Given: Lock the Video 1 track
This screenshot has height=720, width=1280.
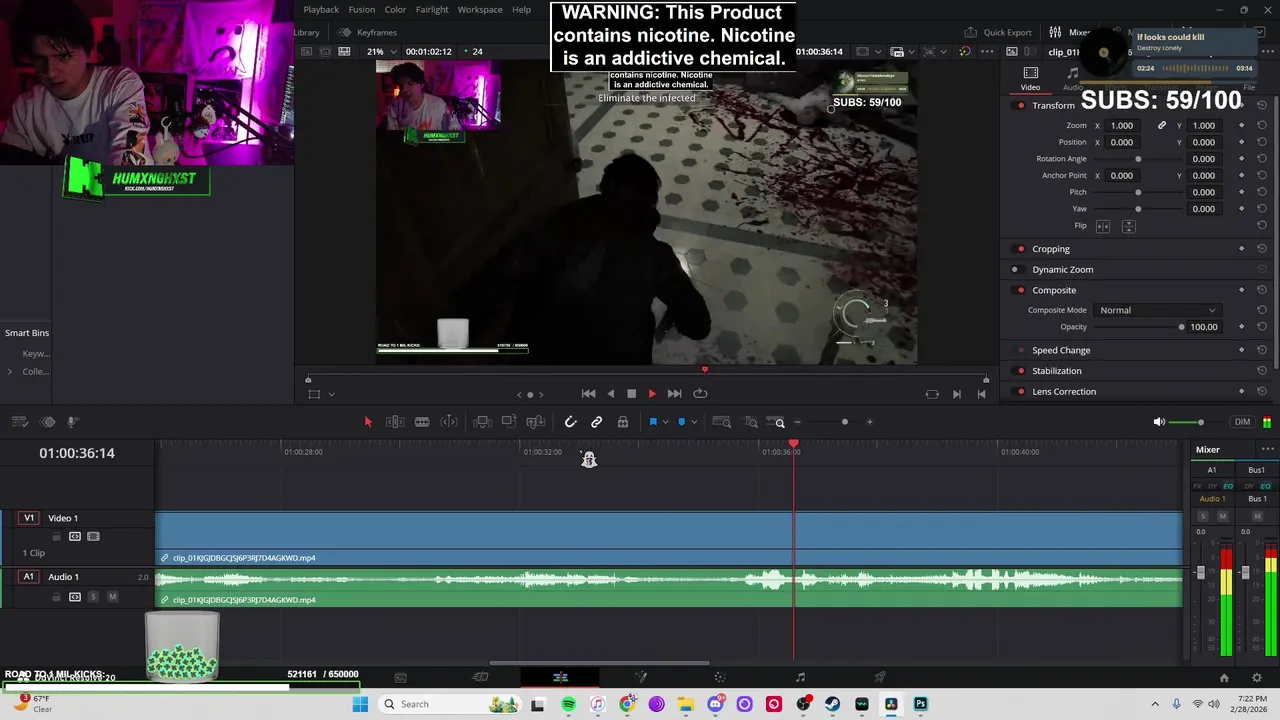Looking at the screenshot, I should point(56,537).
